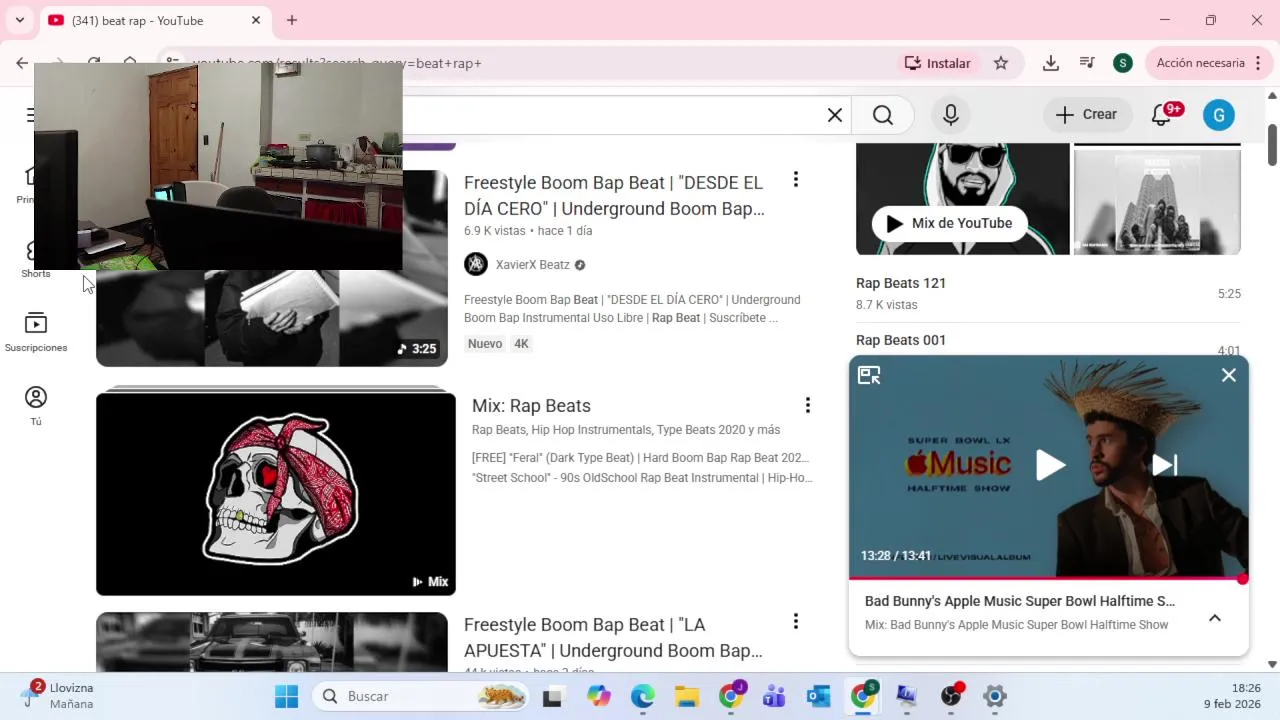
Task: Open options menu for DESDE EL DÍA CERO video
Action: tap(796, 180)
